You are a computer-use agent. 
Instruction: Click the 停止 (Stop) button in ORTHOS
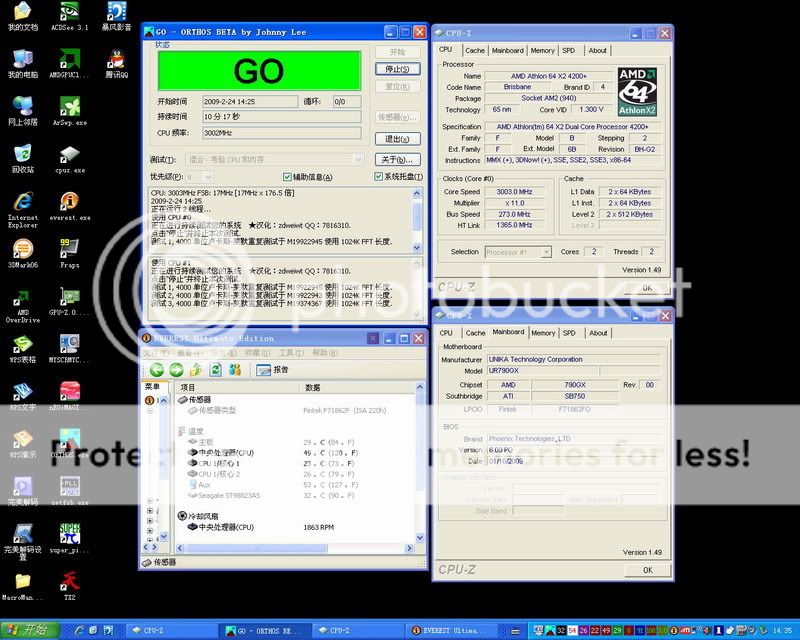[x=397, y=69]
